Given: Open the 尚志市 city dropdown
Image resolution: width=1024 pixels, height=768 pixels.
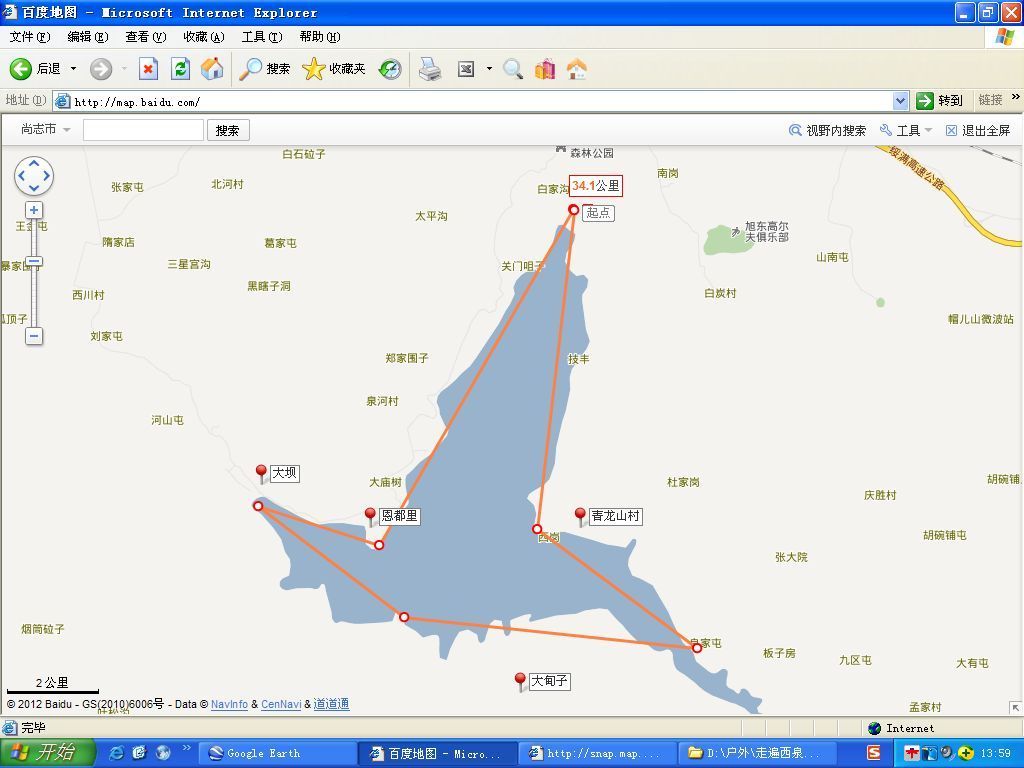Looking at the screenshot, I should click(45, 129).
